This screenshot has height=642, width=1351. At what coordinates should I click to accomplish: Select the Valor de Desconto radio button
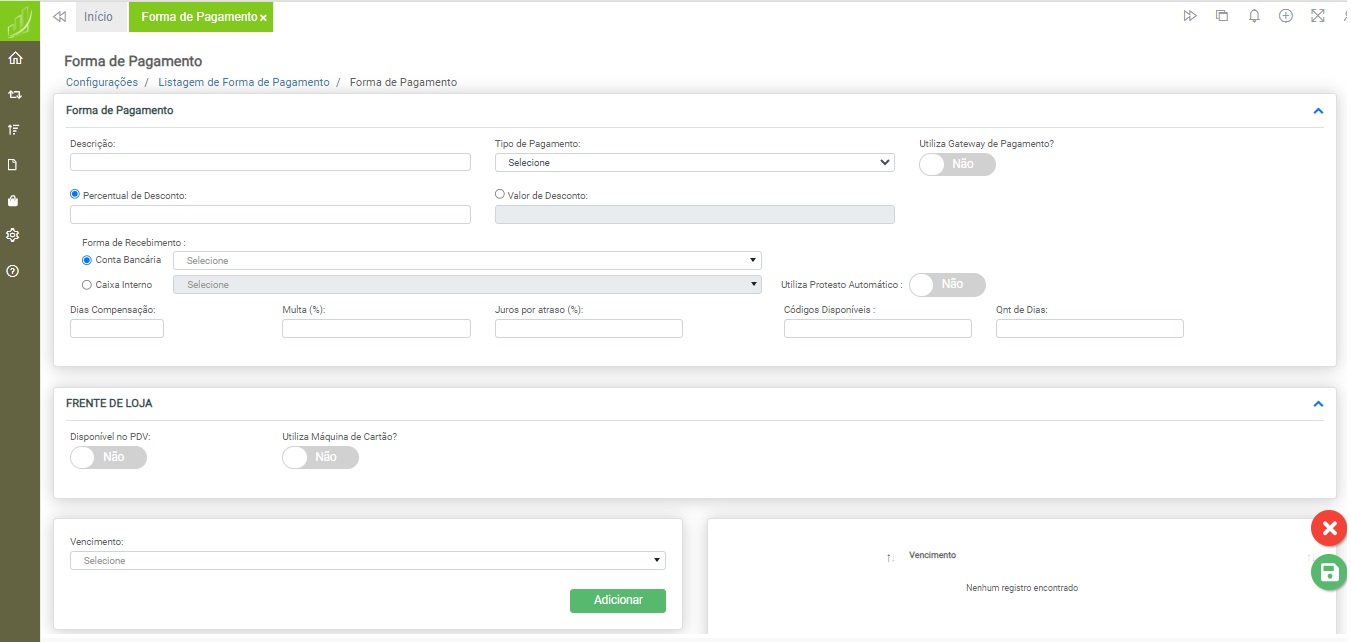pyautogui.click(x=501, y=195)
